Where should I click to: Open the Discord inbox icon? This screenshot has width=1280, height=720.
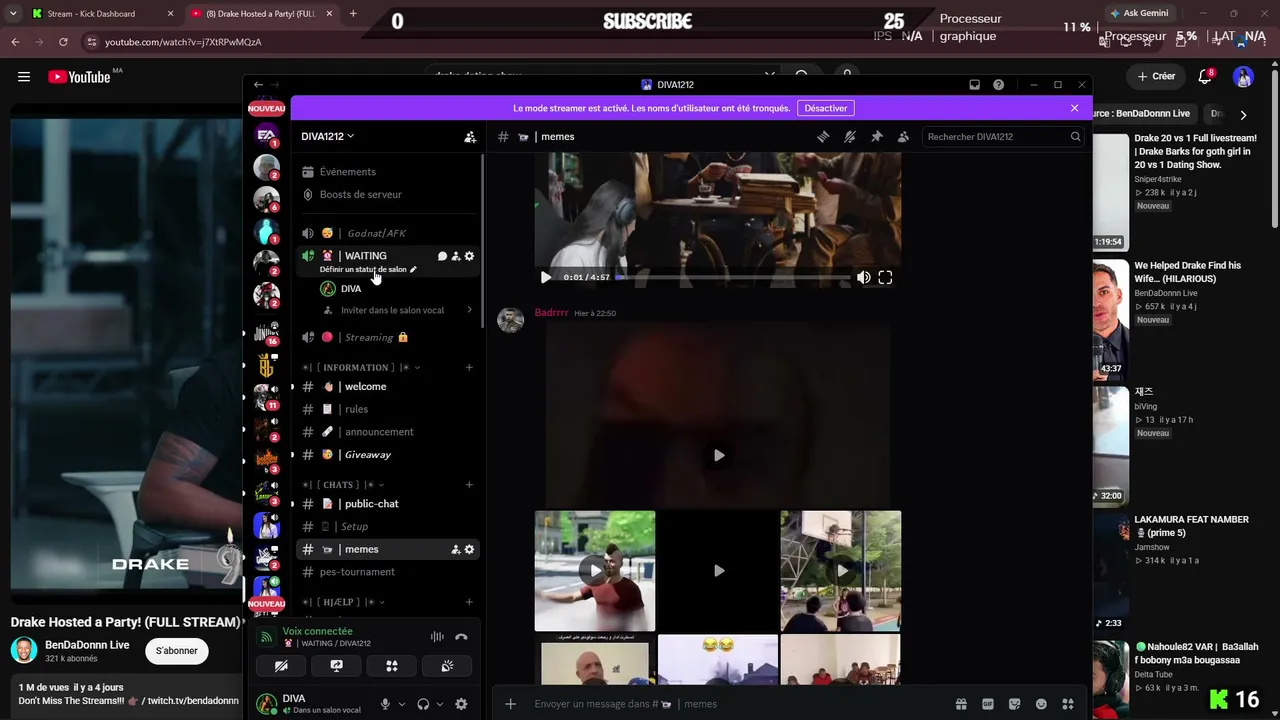pyautogui.click(x=975, y=85)
